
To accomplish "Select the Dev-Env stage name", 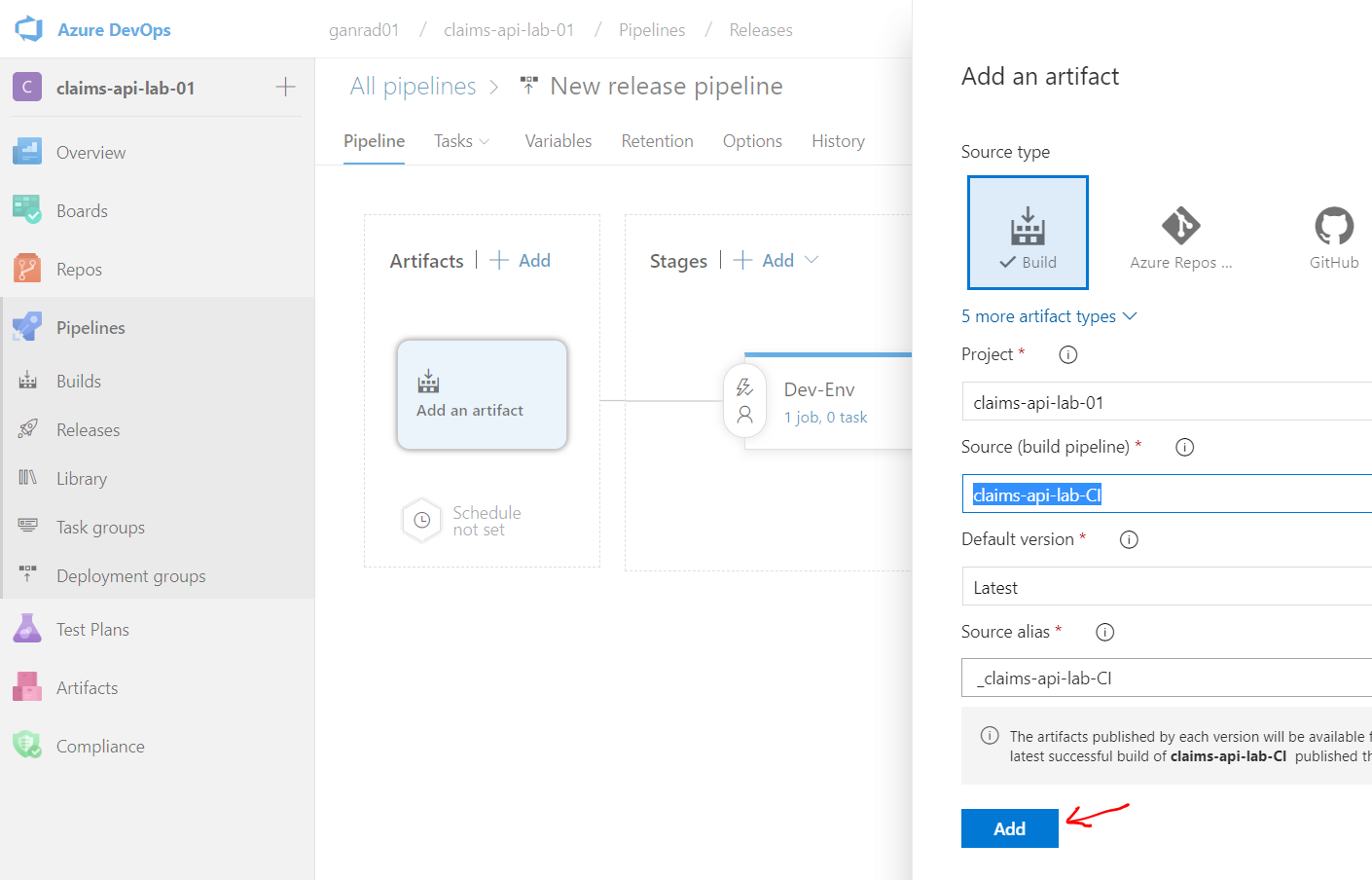I will click(x=819, y=389).
